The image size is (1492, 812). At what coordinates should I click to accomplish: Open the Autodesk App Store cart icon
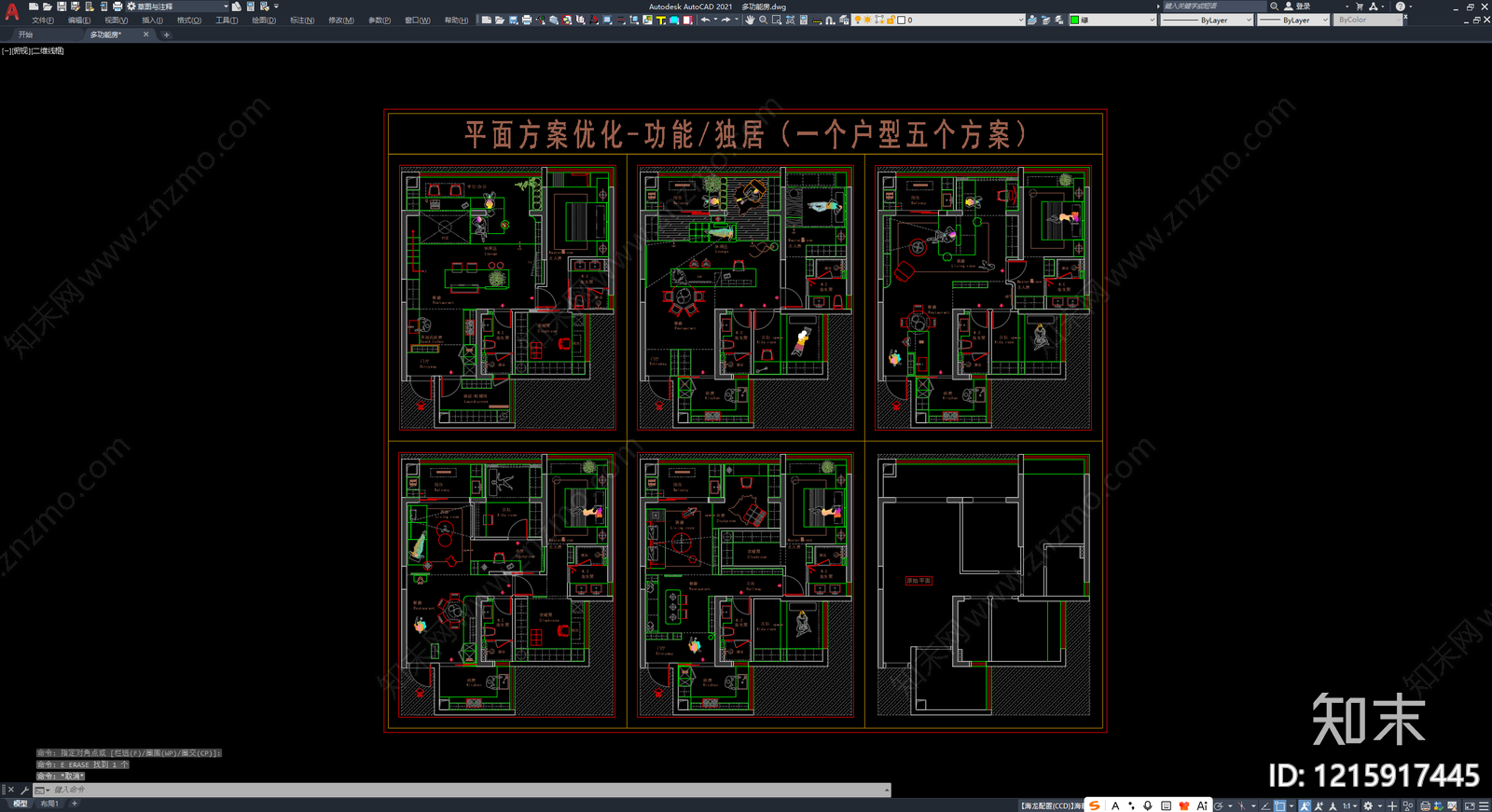[x=1360, y=7]
